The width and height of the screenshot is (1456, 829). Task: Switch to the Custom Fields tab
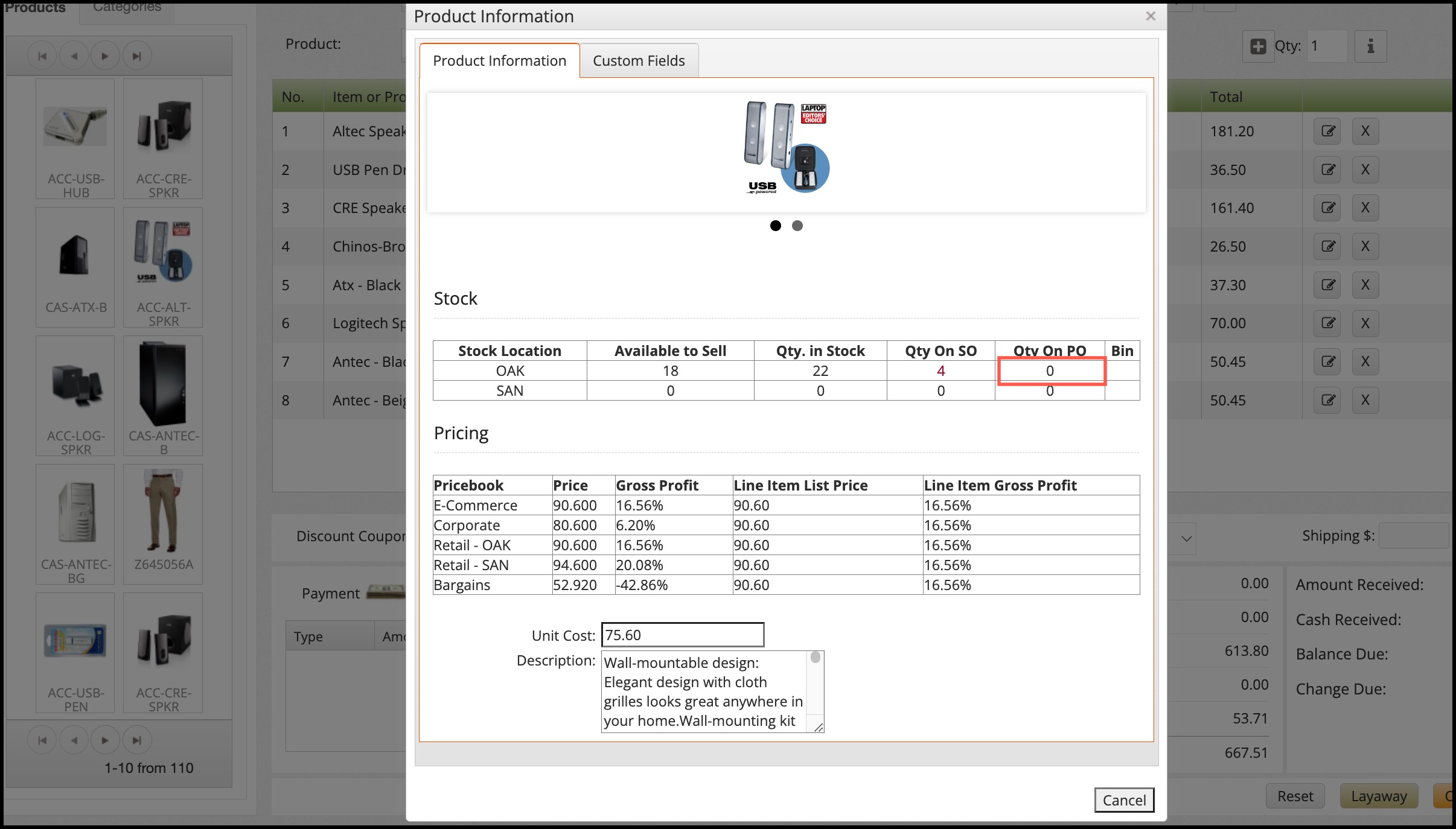pyautogui.click(x=639, y=61)
